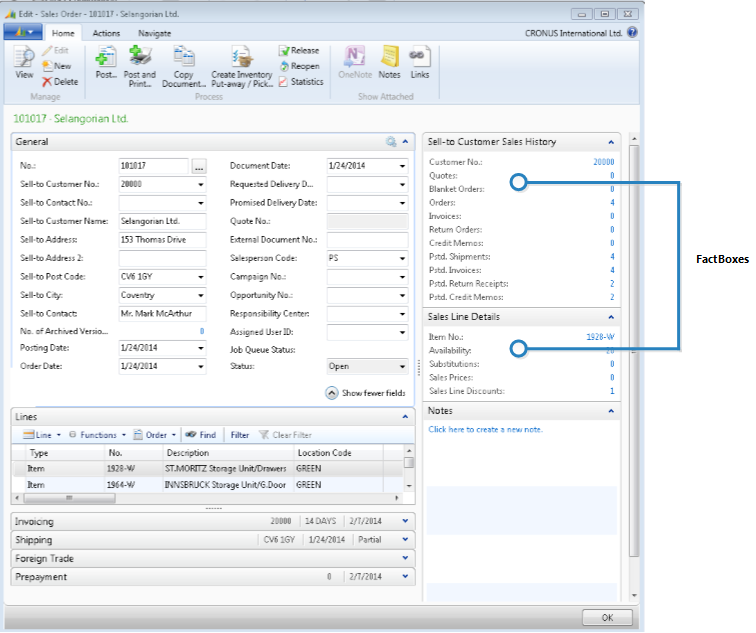
Task: Open the Navigate ribbon tab
Action: 154,33
